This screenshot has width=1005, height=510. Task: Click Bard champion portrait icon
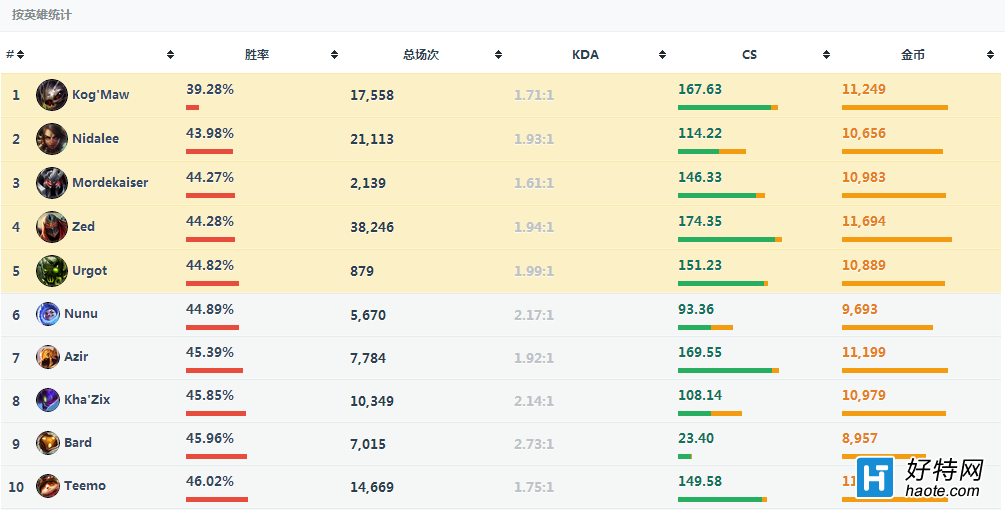pos(47,443)
